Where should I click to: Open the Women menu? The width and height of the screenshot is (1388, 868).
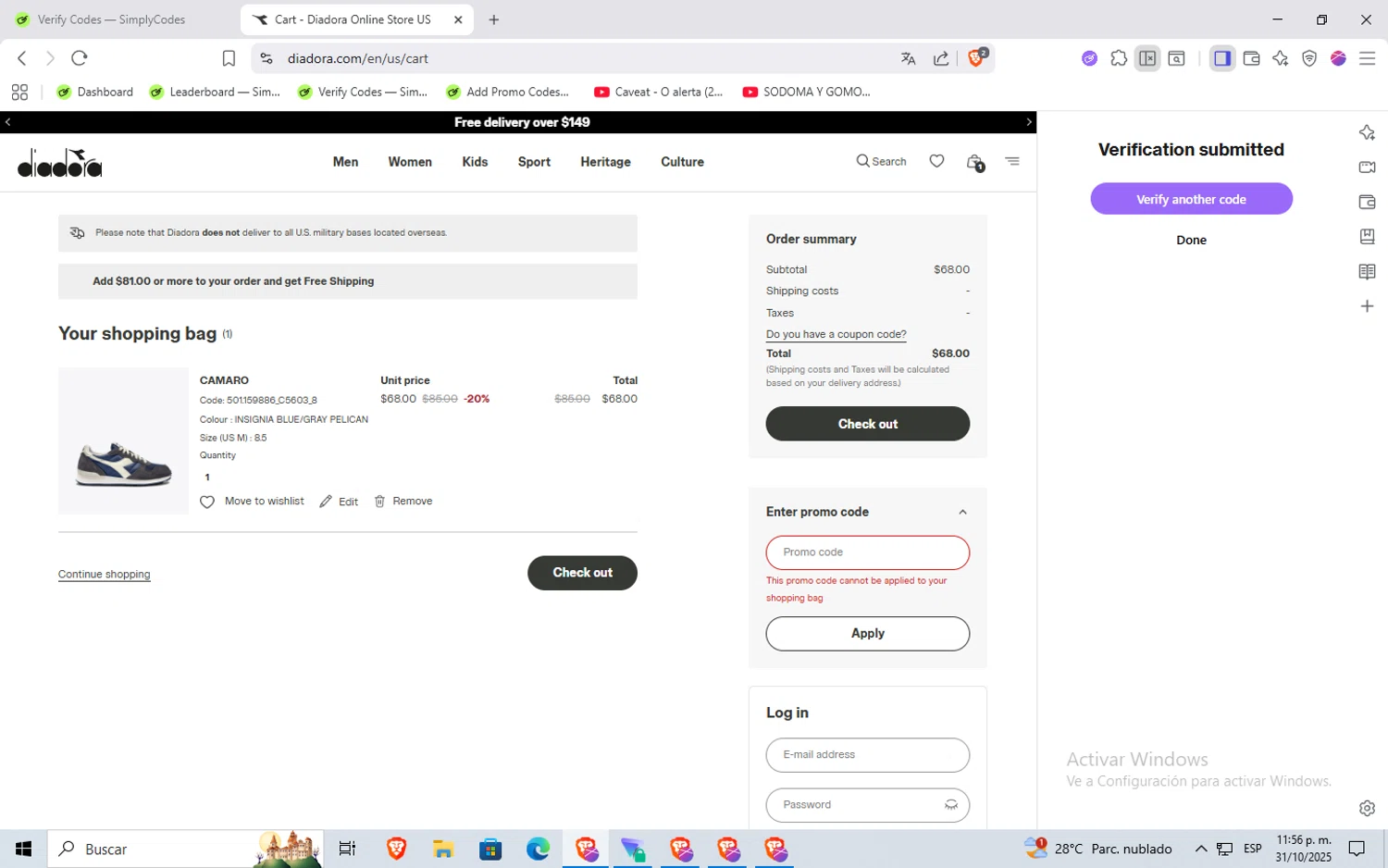tap(410, 162)
